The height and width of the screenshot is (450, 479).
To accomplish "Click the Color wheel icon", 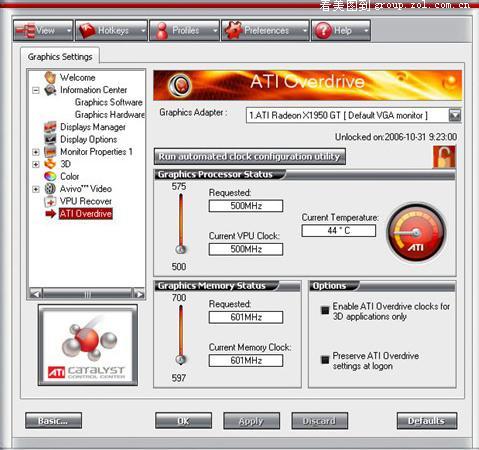I will click(x=50, y=176).
